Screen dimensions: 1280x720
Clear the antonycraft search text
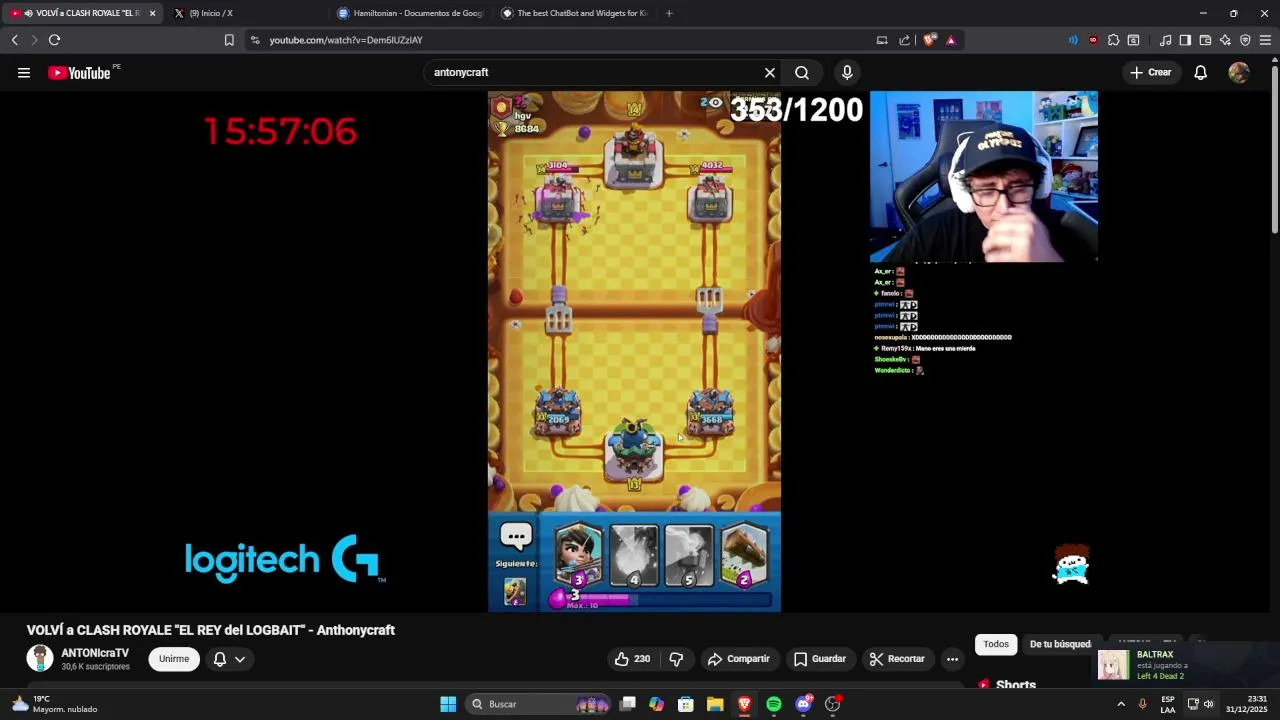click(770, 72)
